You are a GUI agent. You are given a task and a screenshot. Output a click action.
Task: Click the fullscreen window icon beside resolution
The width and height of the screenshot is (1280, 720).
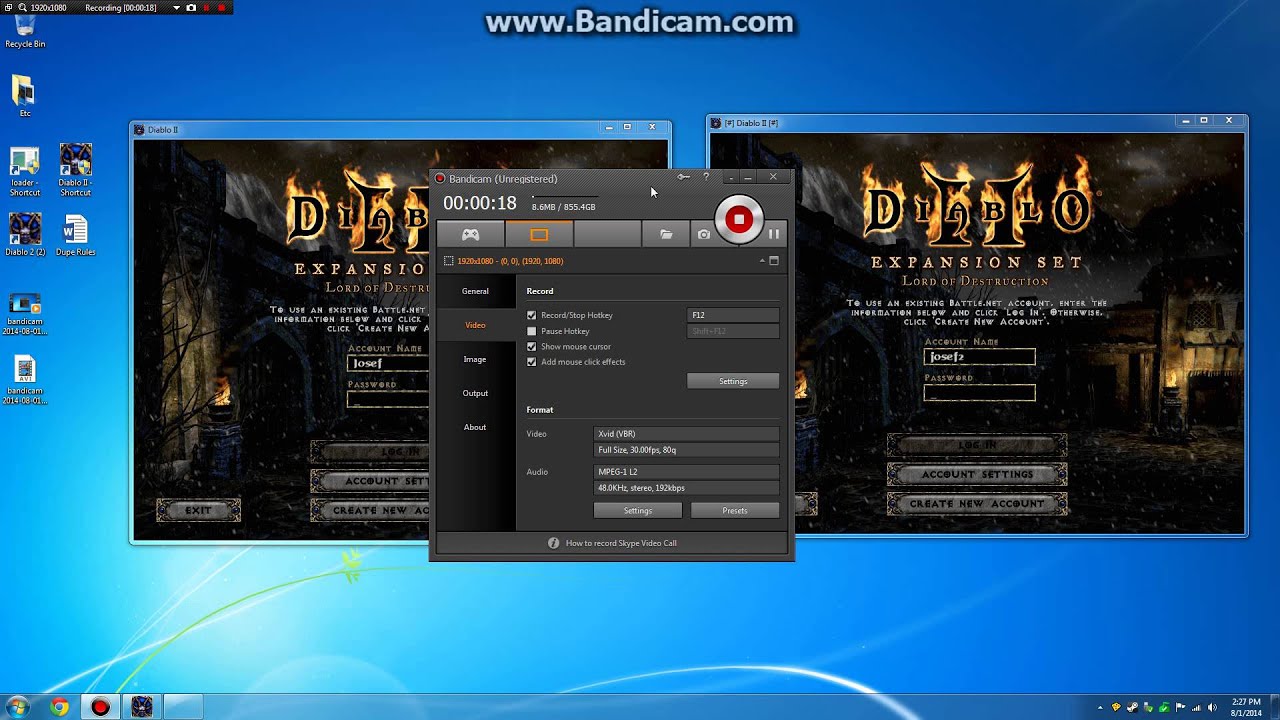(773, 261)
